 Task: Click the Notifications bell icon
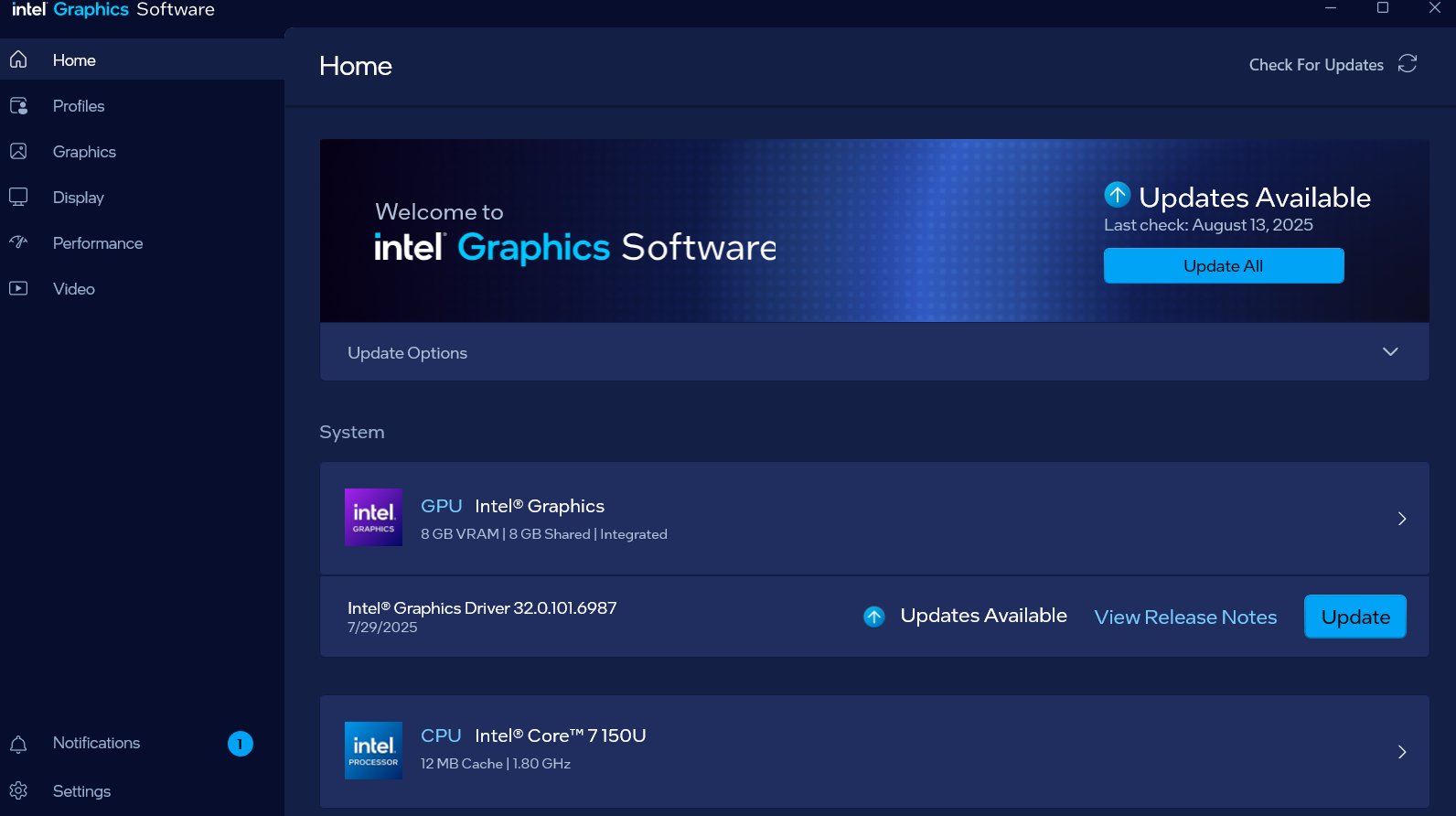click(x=18, y=744)
